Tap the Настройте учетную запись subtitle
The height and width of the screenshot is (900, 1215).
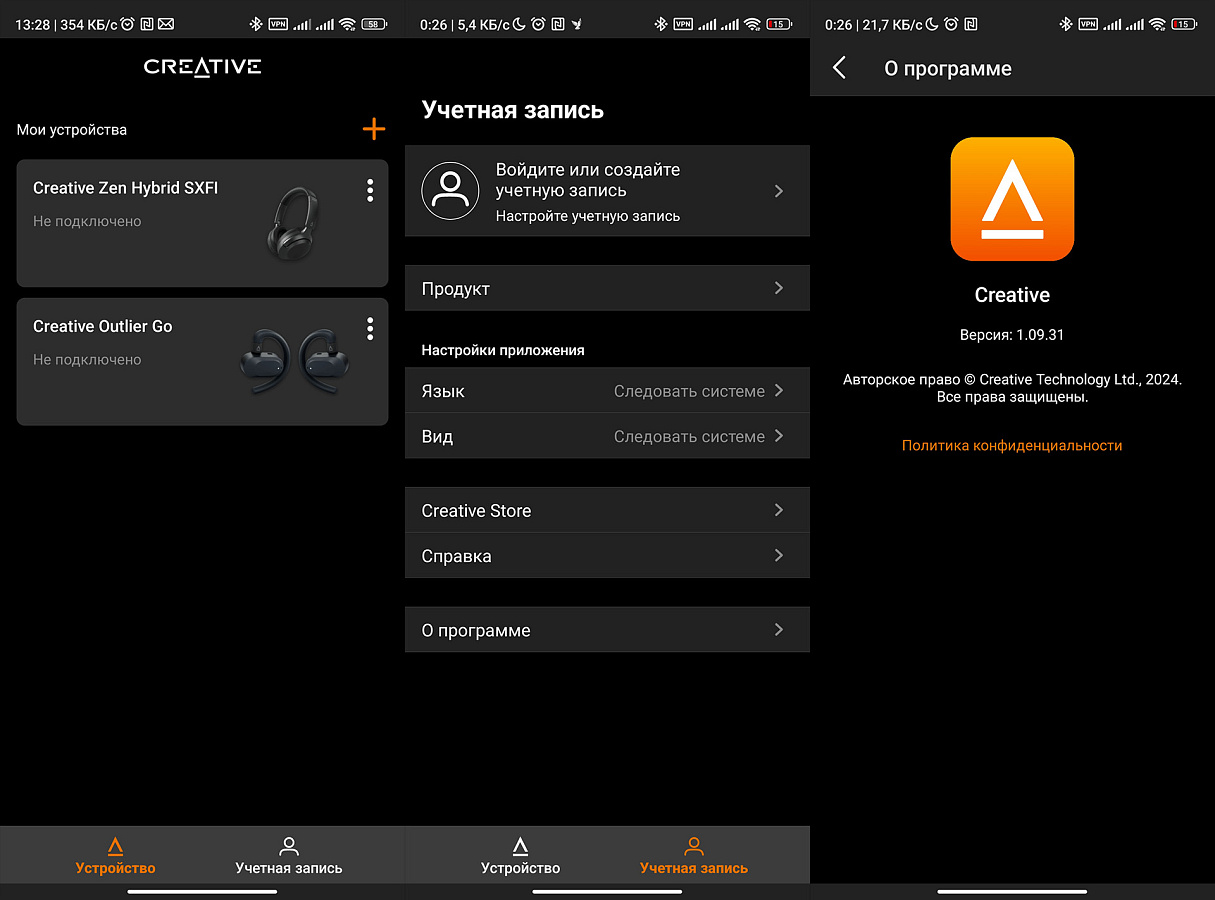(588, 216)
